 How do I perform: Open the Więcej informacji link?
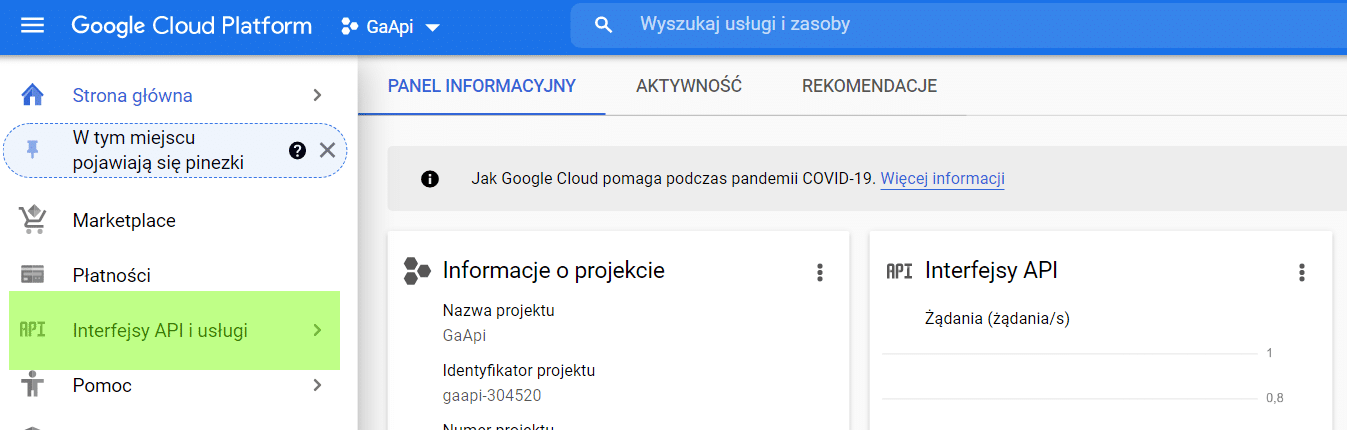pos(942,179)
